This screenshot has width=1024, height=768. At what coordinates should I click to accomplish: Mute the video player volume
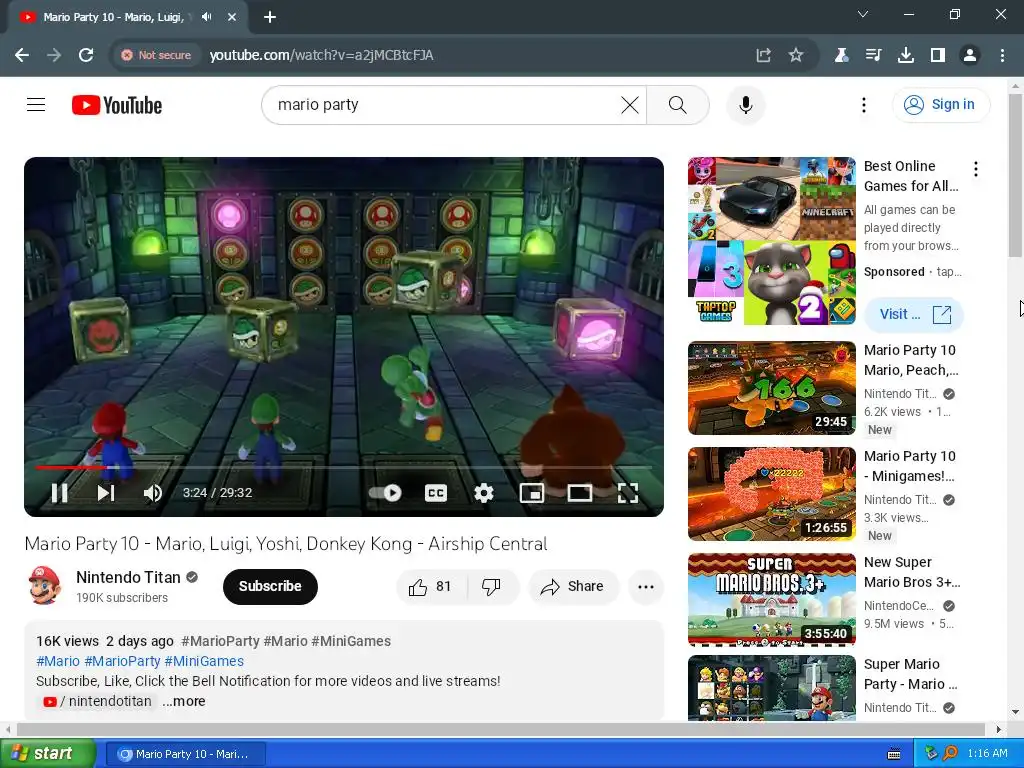tap(153, 493)
